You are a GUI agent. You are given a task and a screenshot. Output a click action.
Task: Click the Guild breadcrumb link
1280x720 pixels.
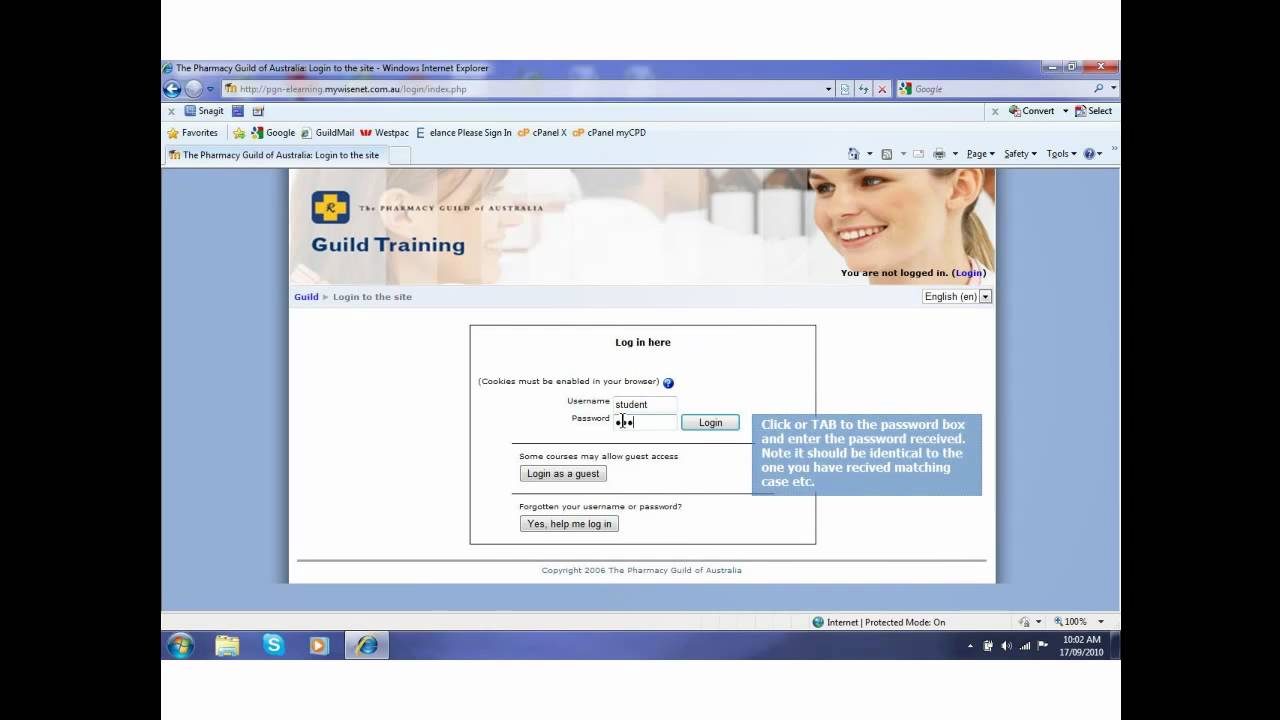coord(306,297)
